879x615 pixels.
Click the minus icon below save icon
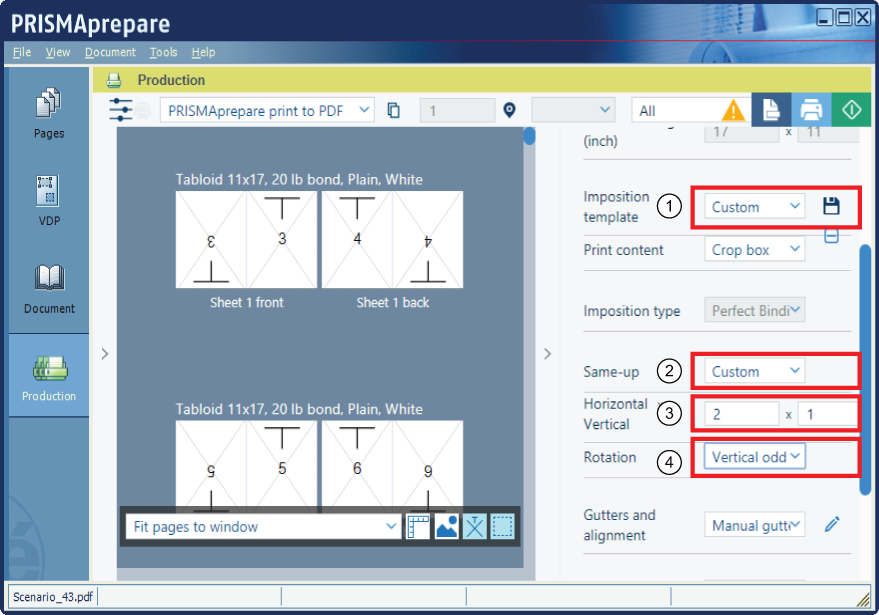coord(831,236)
